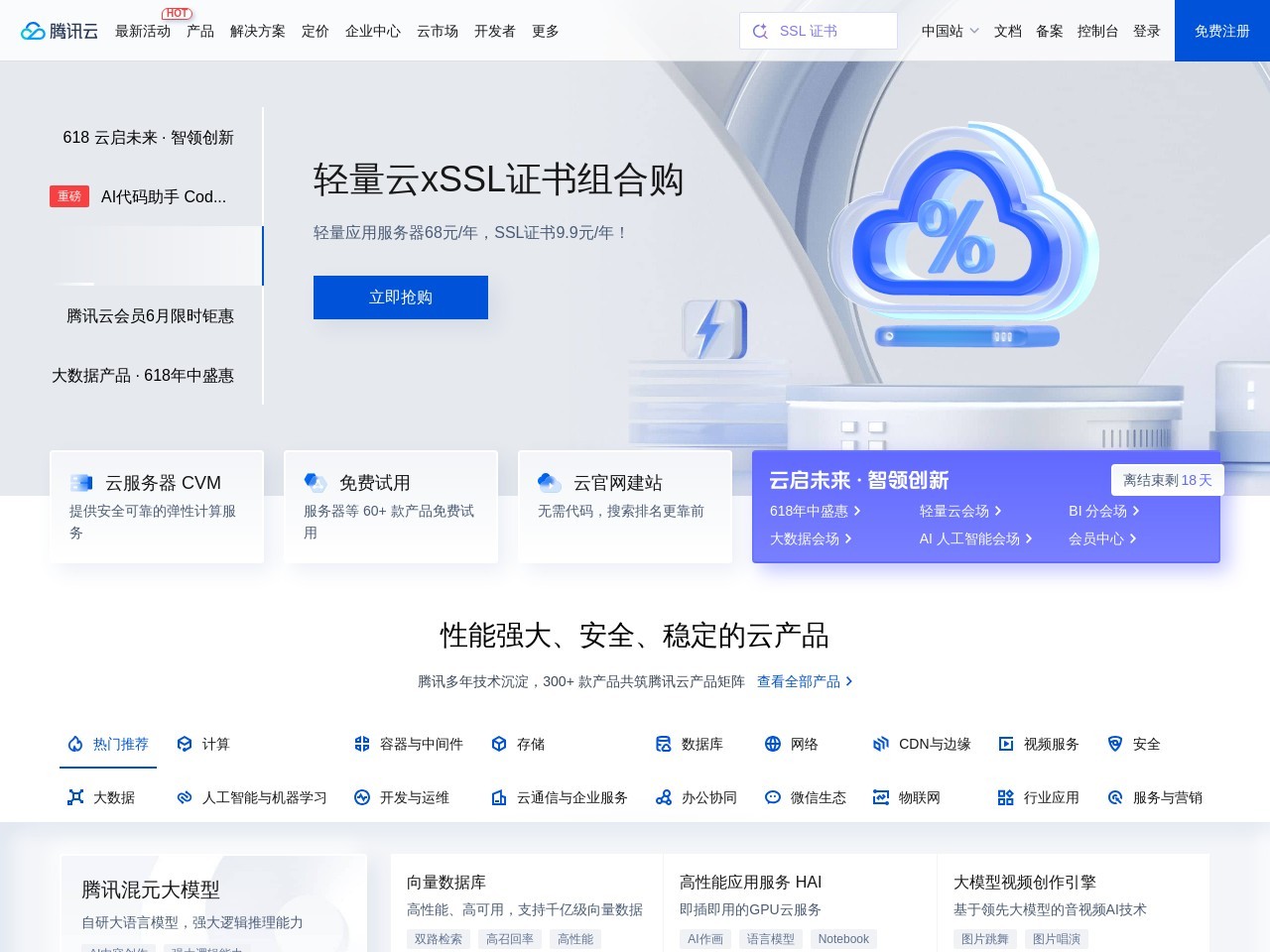
Task: Select the 微信生态 category icon
Action: click(772, 797)
